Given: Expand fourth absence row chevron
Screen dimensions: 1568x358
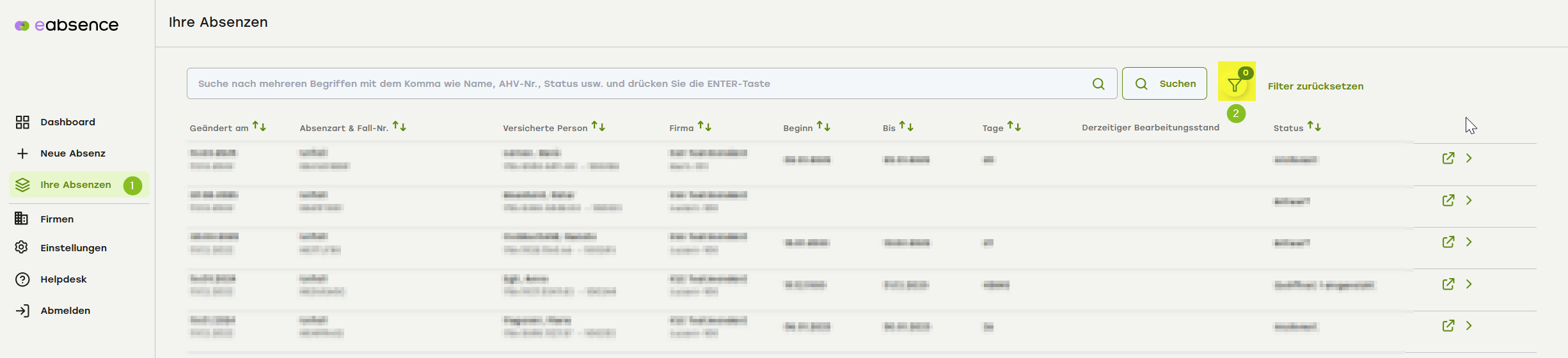Looking at the screenshot, I should pyautogui.click(x=1469, y=284).
